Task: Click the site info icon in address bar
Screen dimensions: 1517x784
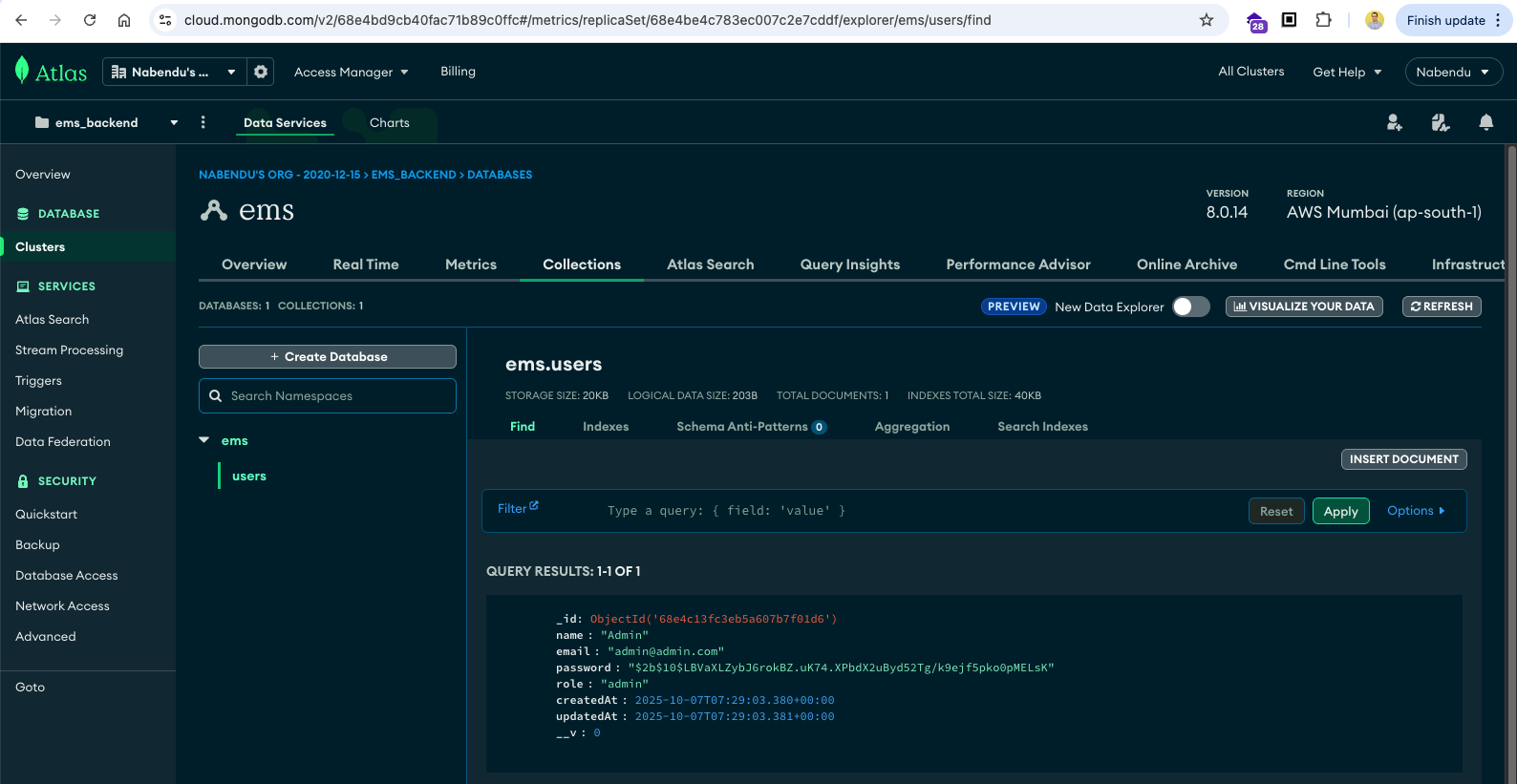Action: click(165, 20)
